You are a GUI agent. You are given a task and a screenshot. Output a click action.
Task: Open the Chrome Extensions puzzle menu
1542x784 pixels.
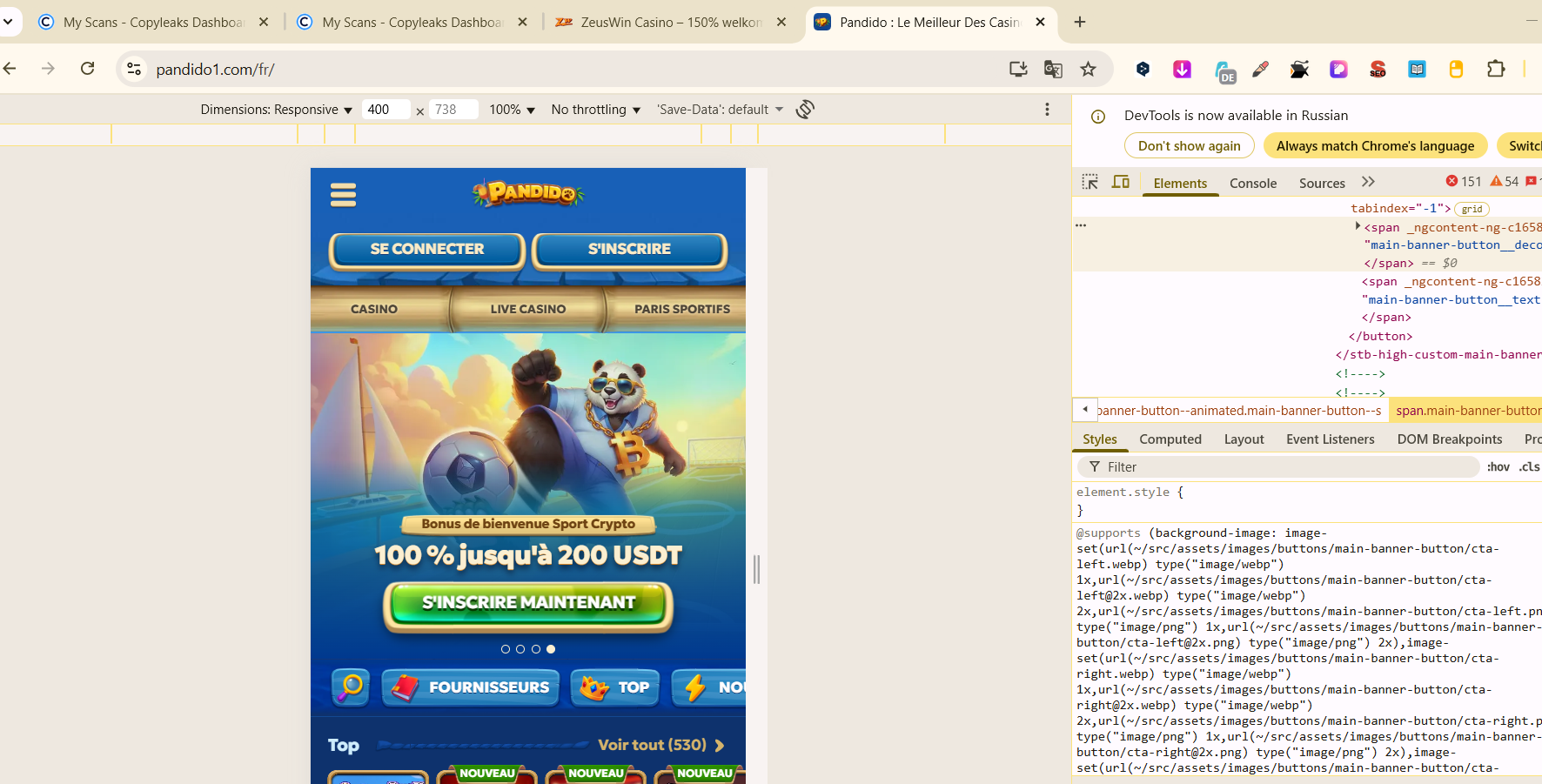1496,69
